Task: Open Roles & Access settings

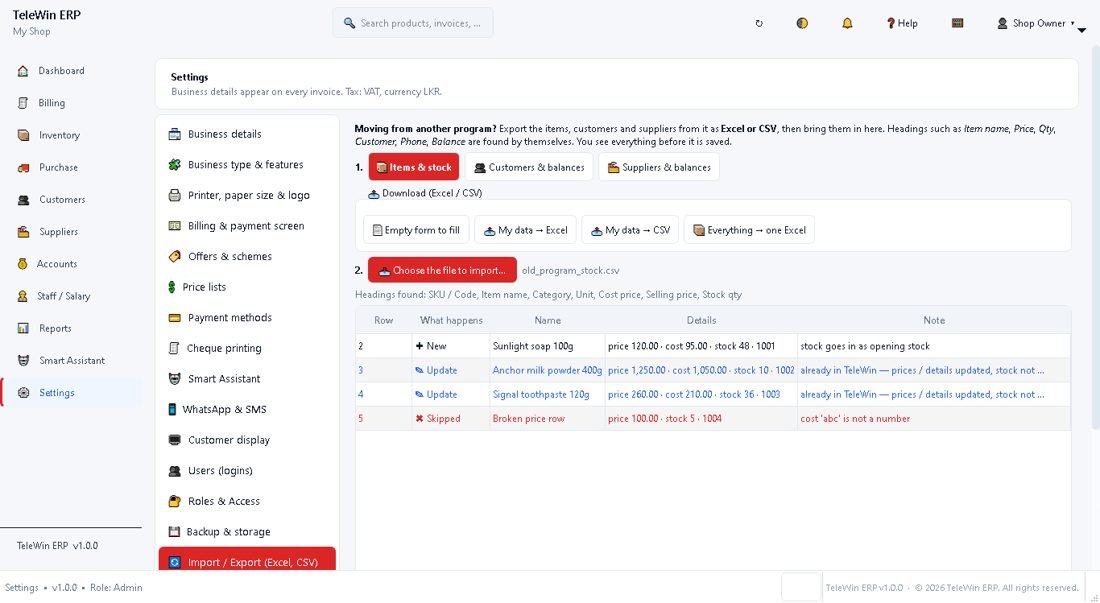Action: pos(247,501)
